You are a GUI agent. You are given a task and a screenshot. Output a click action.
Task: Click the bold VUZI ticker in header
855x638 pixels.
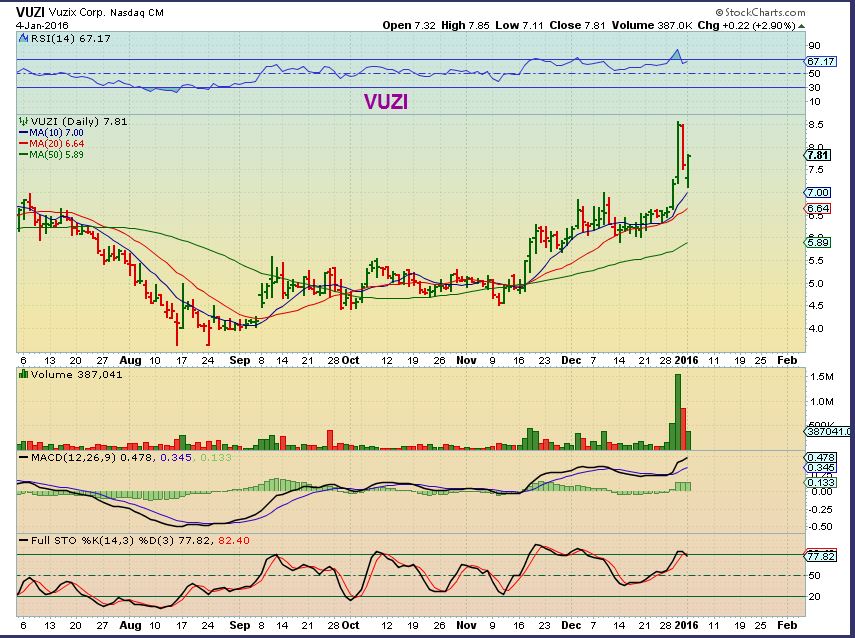(30, 12)
